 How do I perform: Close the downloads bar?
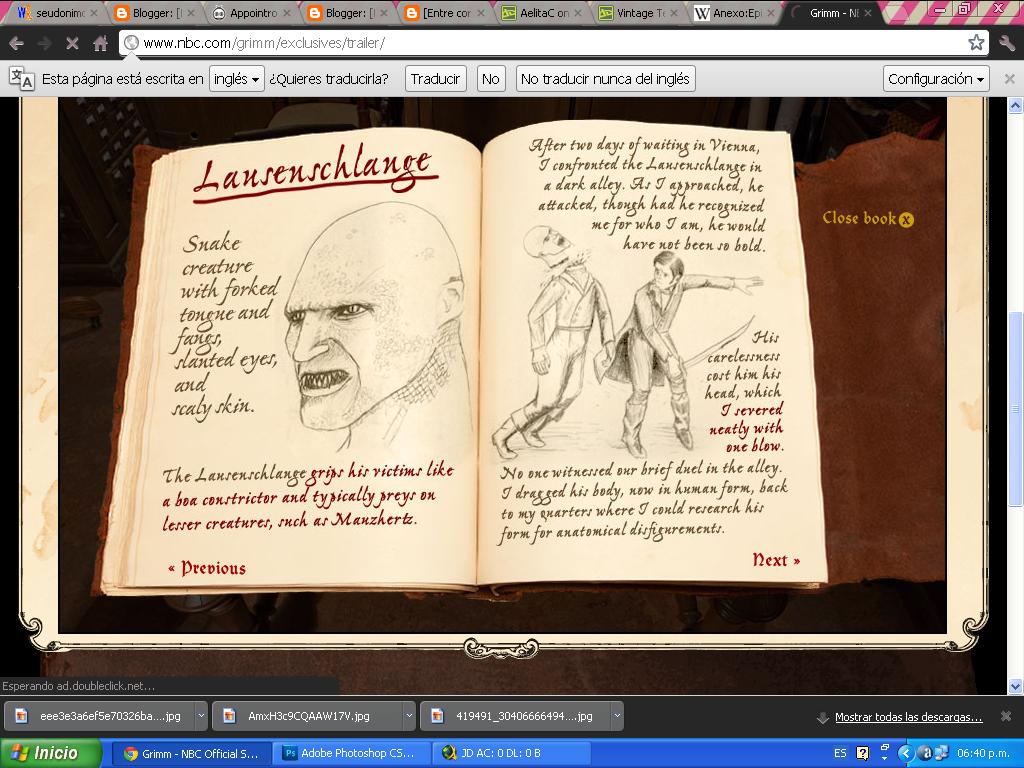pyautogui.click(x=1006, y=716)
